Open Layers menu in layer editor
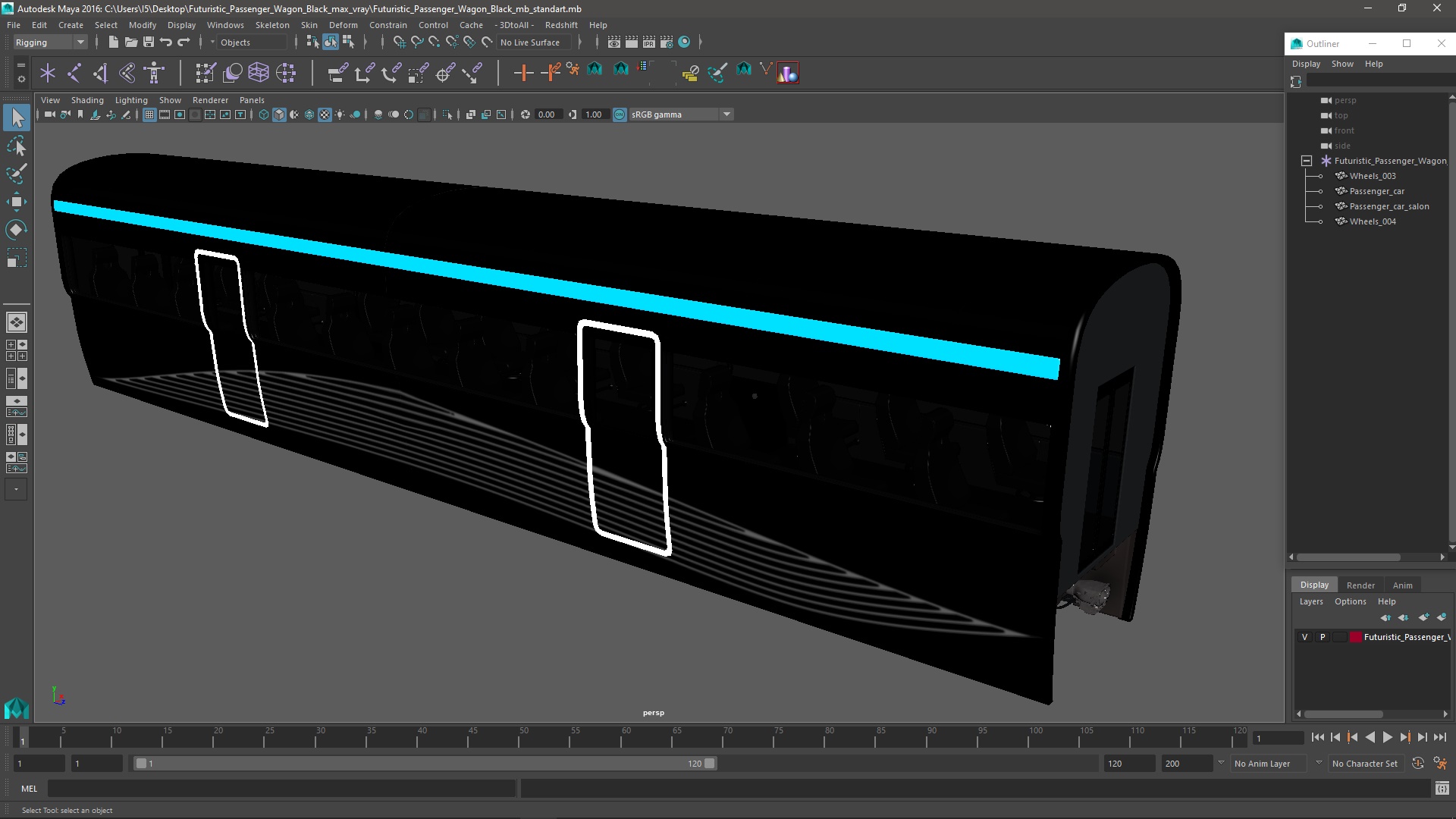The width and height of the screenshot is (1456, 819). (1310, 601)
